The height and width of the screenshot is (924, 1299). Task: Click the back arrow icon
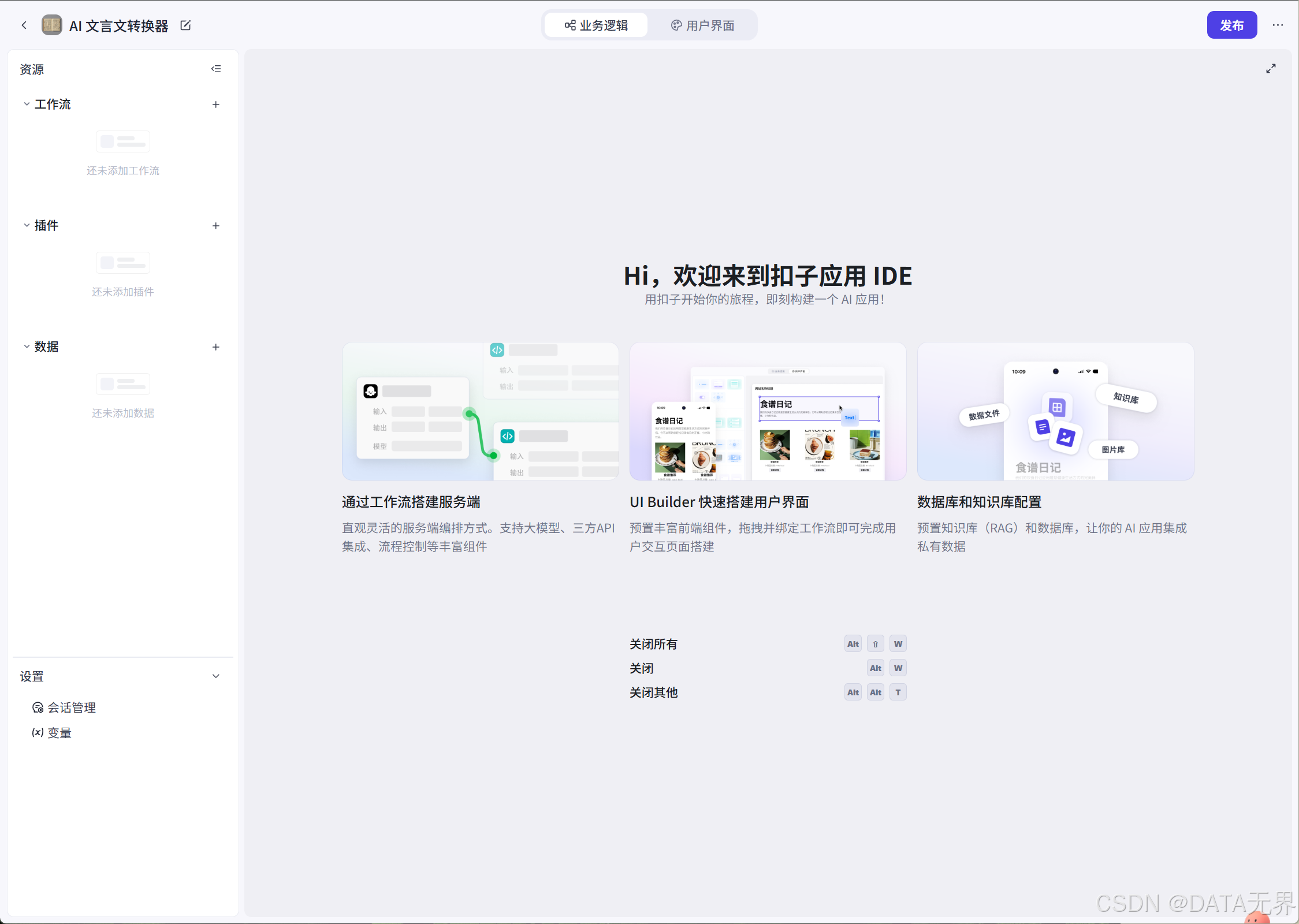click(24, 25)
